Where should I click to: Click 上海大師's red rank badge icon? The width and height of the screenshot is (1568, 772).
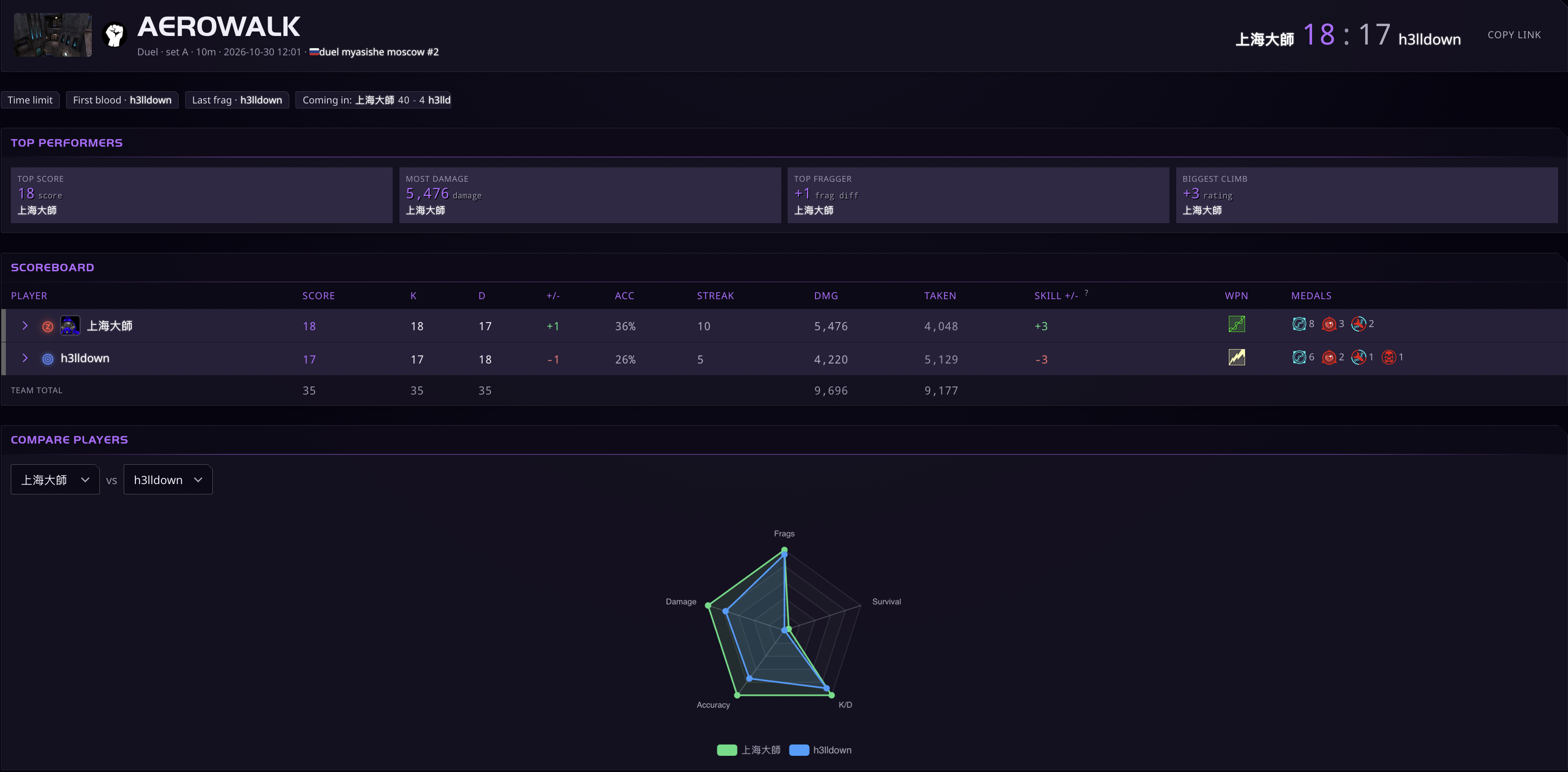click(48, 326)
